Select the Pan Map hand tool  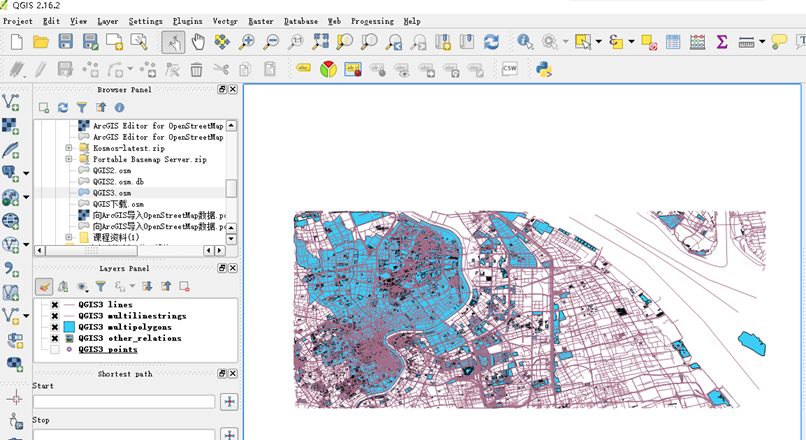coord(198,42)
